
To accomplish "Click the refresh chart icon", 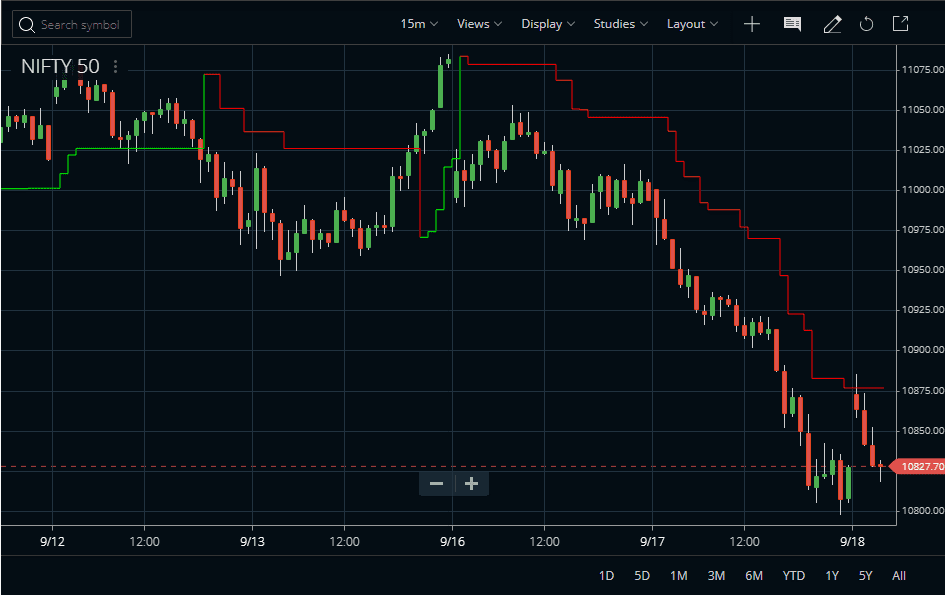I will tap(866, 24).
